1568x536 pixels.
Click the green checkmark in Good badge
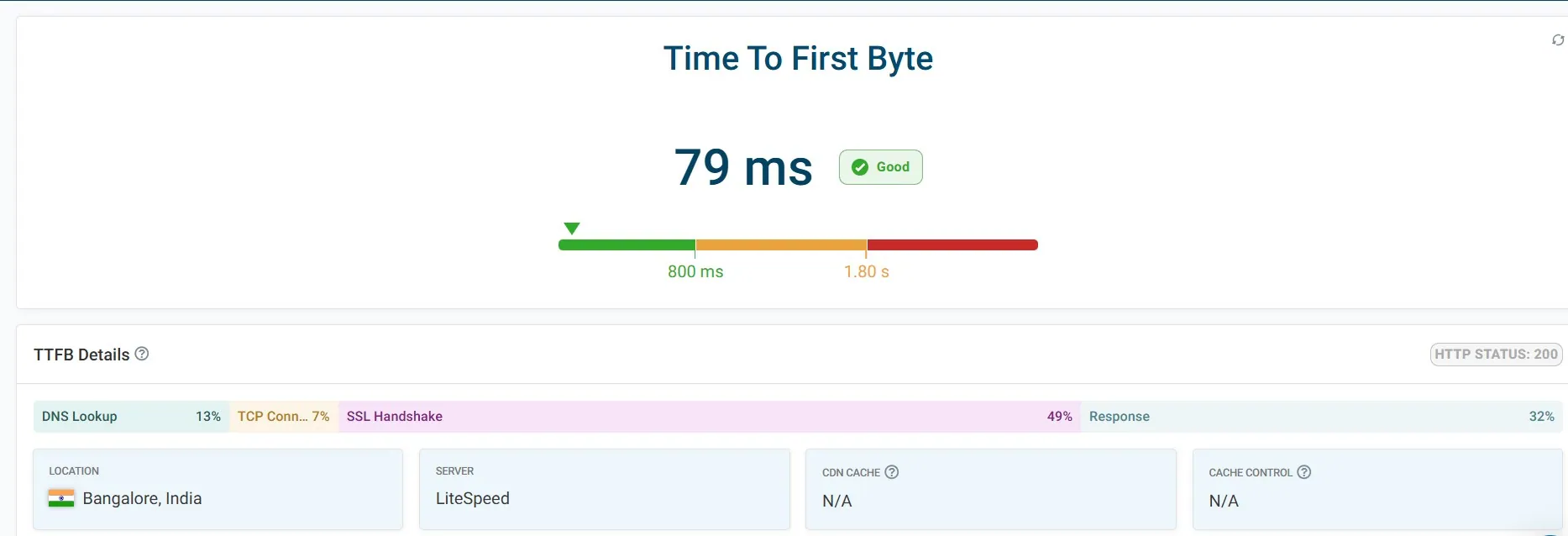(860, 167)
